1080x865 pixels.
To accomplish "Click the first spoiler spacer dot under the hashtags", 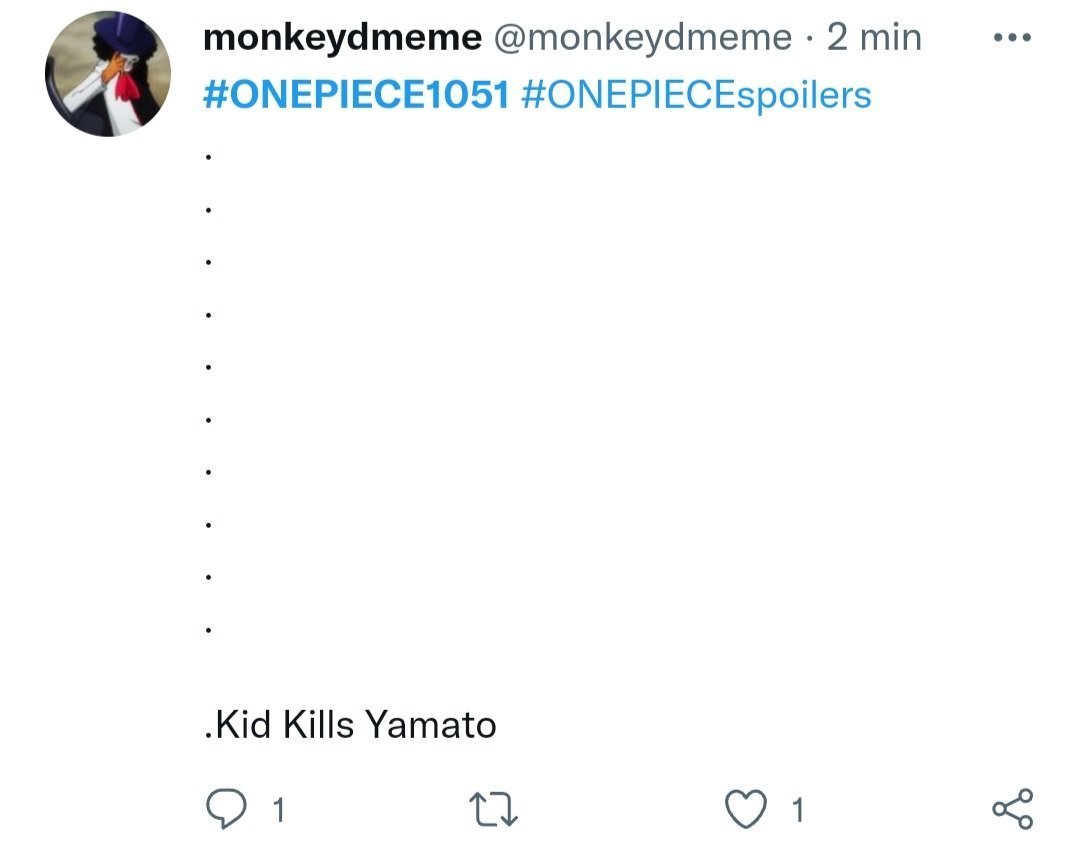I will click(x=208, y=157).
